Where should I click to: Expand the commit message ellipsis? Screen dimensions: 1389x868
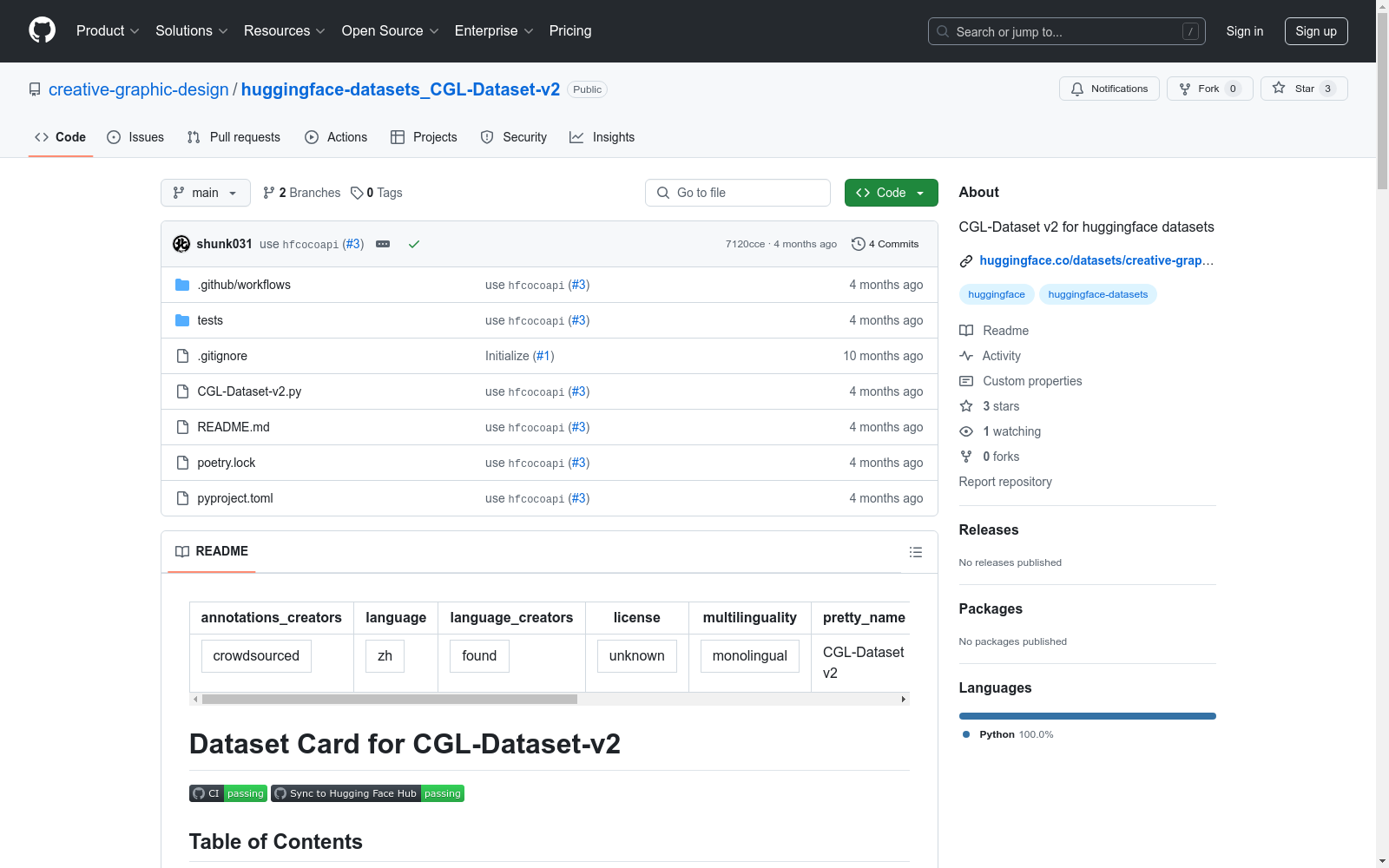tap(383, 244)
